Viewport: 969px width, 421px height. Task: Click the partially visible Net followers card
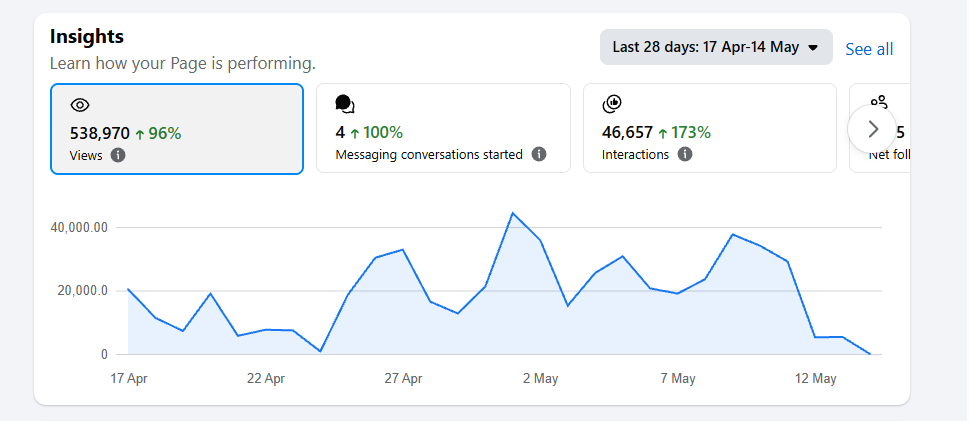879,128
